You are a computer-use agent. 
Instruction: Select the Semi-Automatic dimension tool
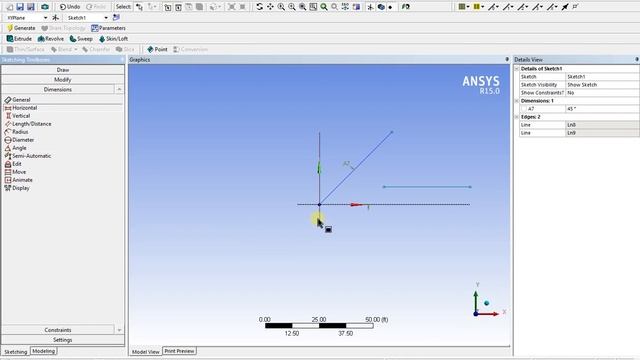click(x=28, y=156)
